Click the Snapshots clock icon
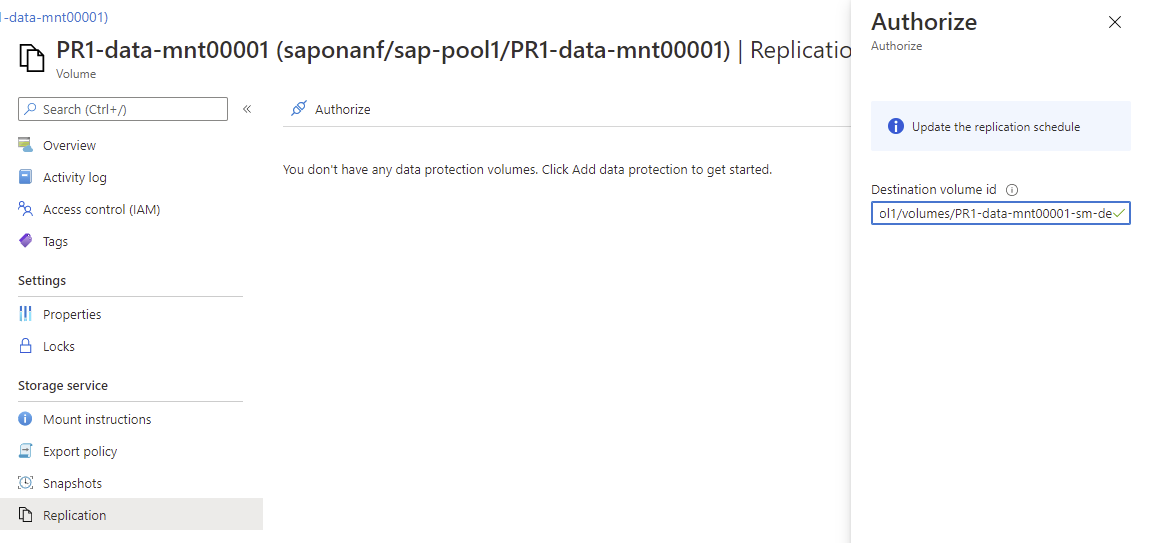Viewport: 1149px width, 543px height. click(25, 483)
